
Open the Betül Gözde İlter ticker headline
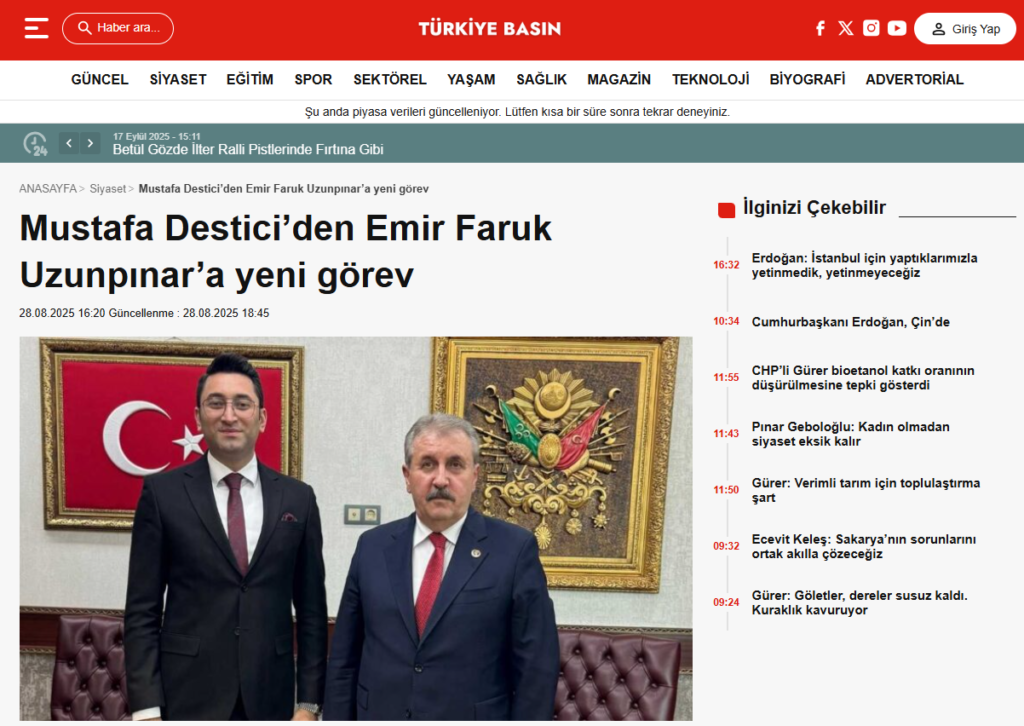tap(248, 150)
